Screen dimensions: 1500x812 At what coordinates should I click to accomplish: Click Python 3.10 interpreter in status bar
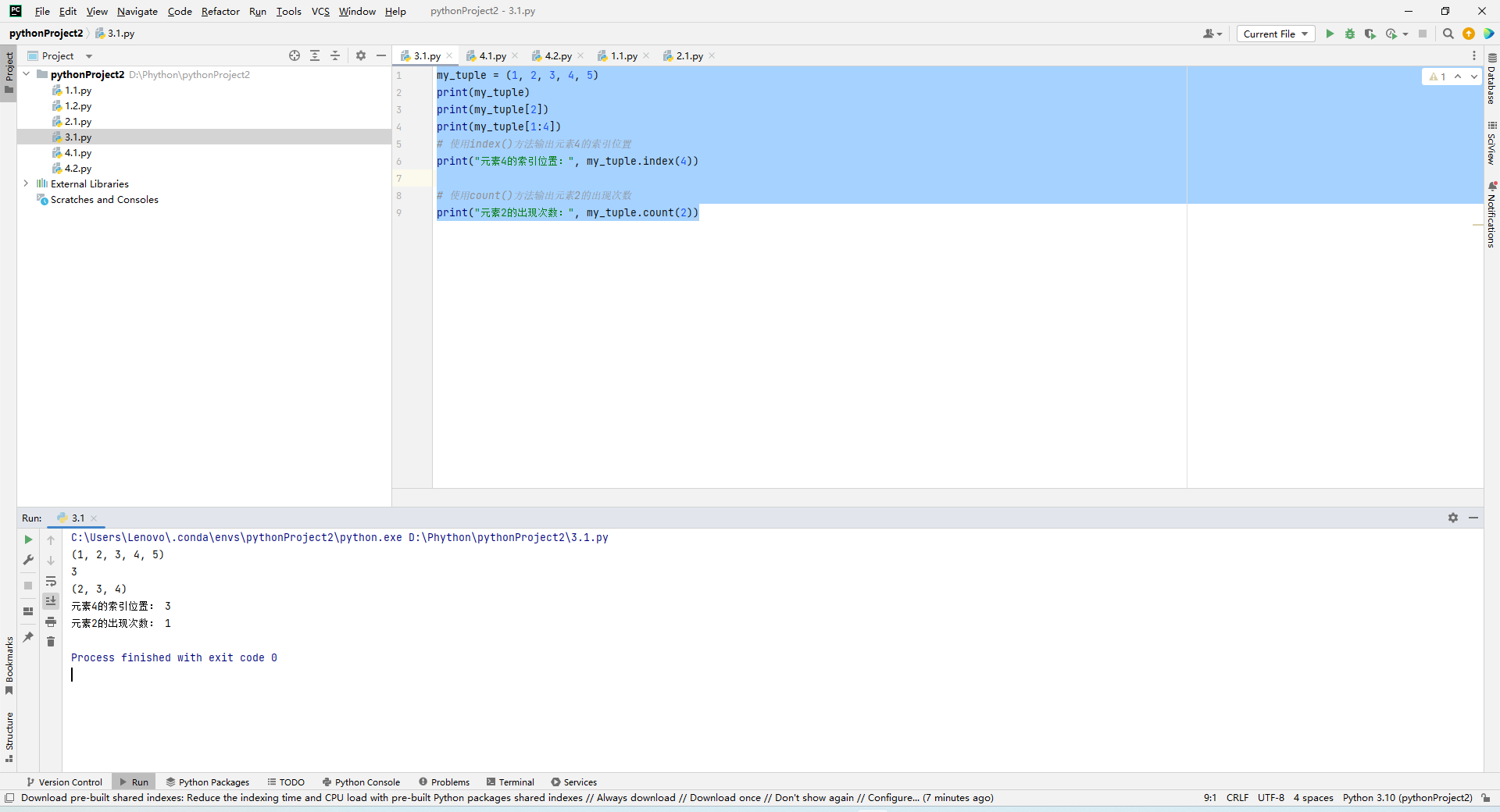(1407, 798)
